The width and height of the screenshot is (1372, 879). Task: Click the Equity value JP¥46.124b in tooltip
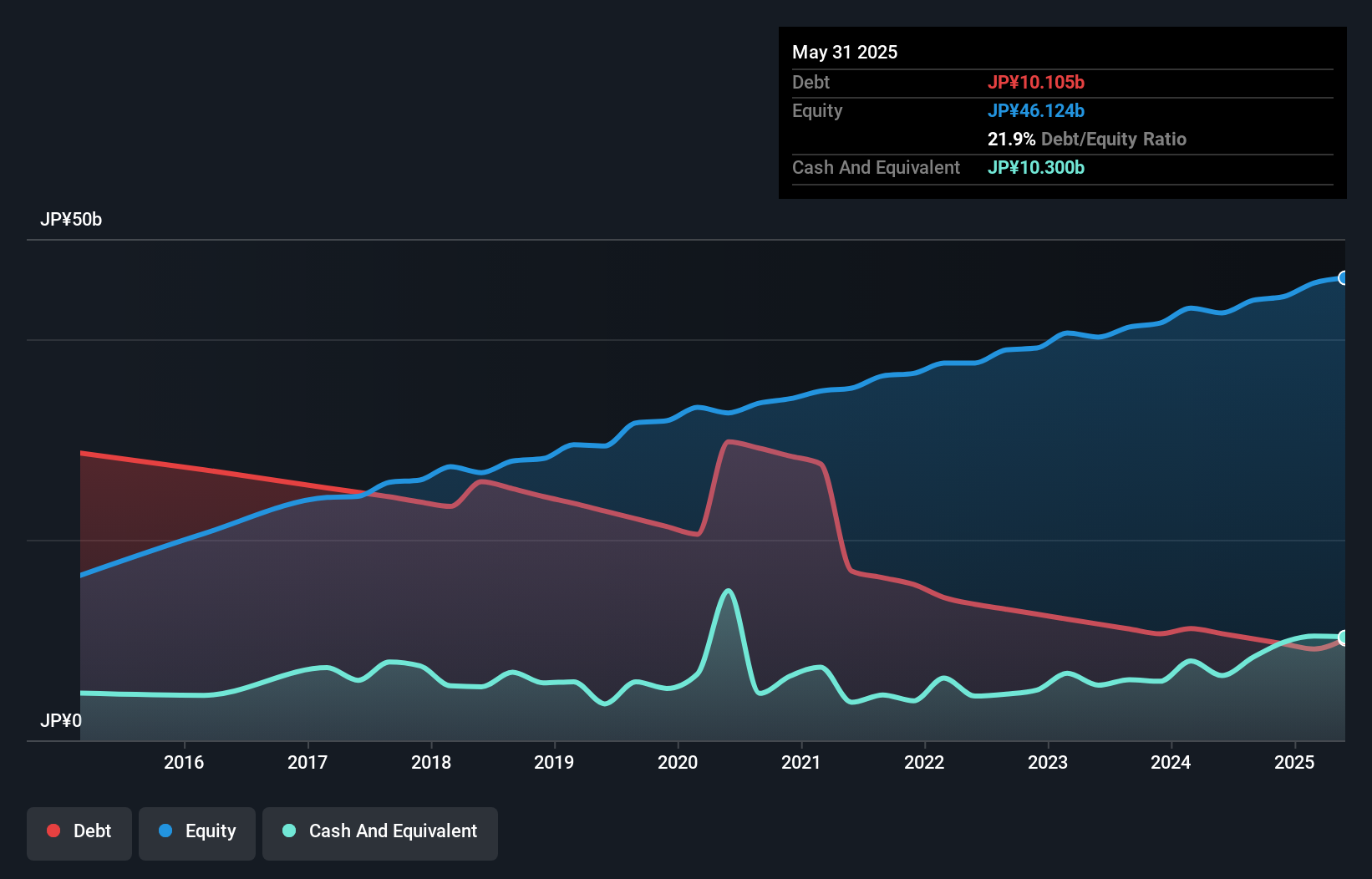click(x=1036, y=110)
